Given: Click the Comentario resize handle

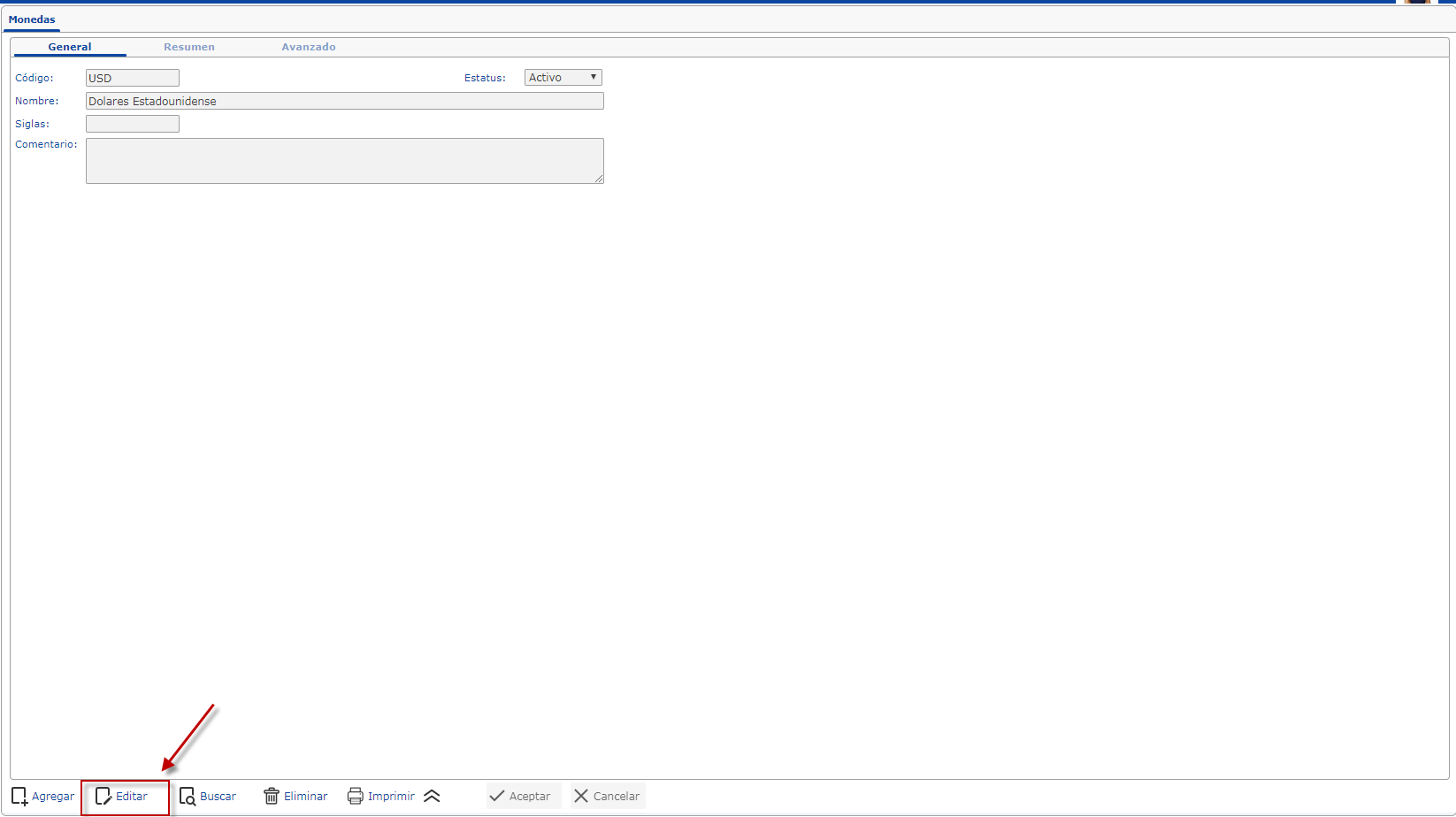Looking at the screenshot, I should click(x=599, y=179).
